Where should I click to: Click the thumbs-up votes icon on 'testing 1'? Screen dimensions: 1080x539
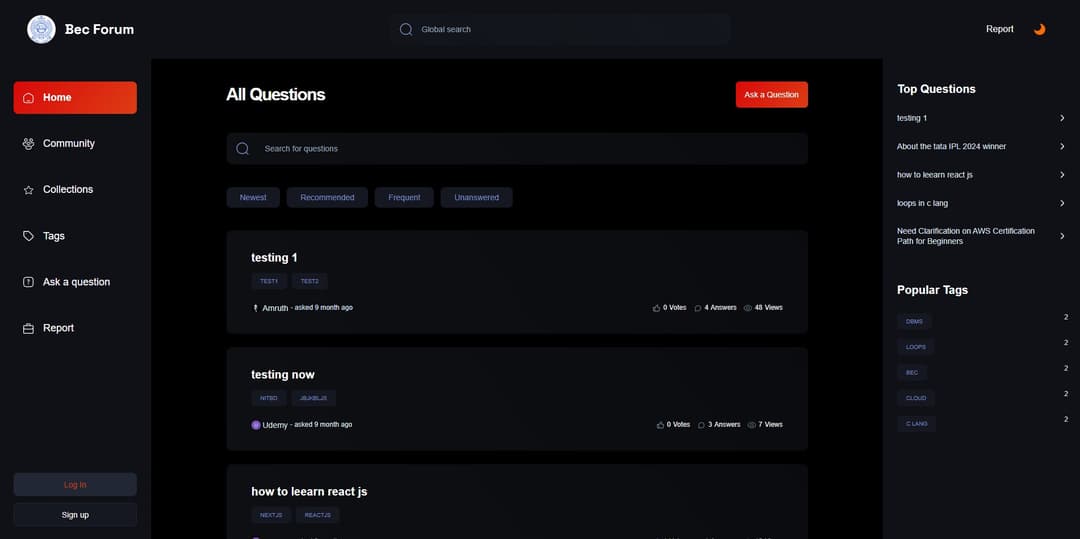click(657, 308)
